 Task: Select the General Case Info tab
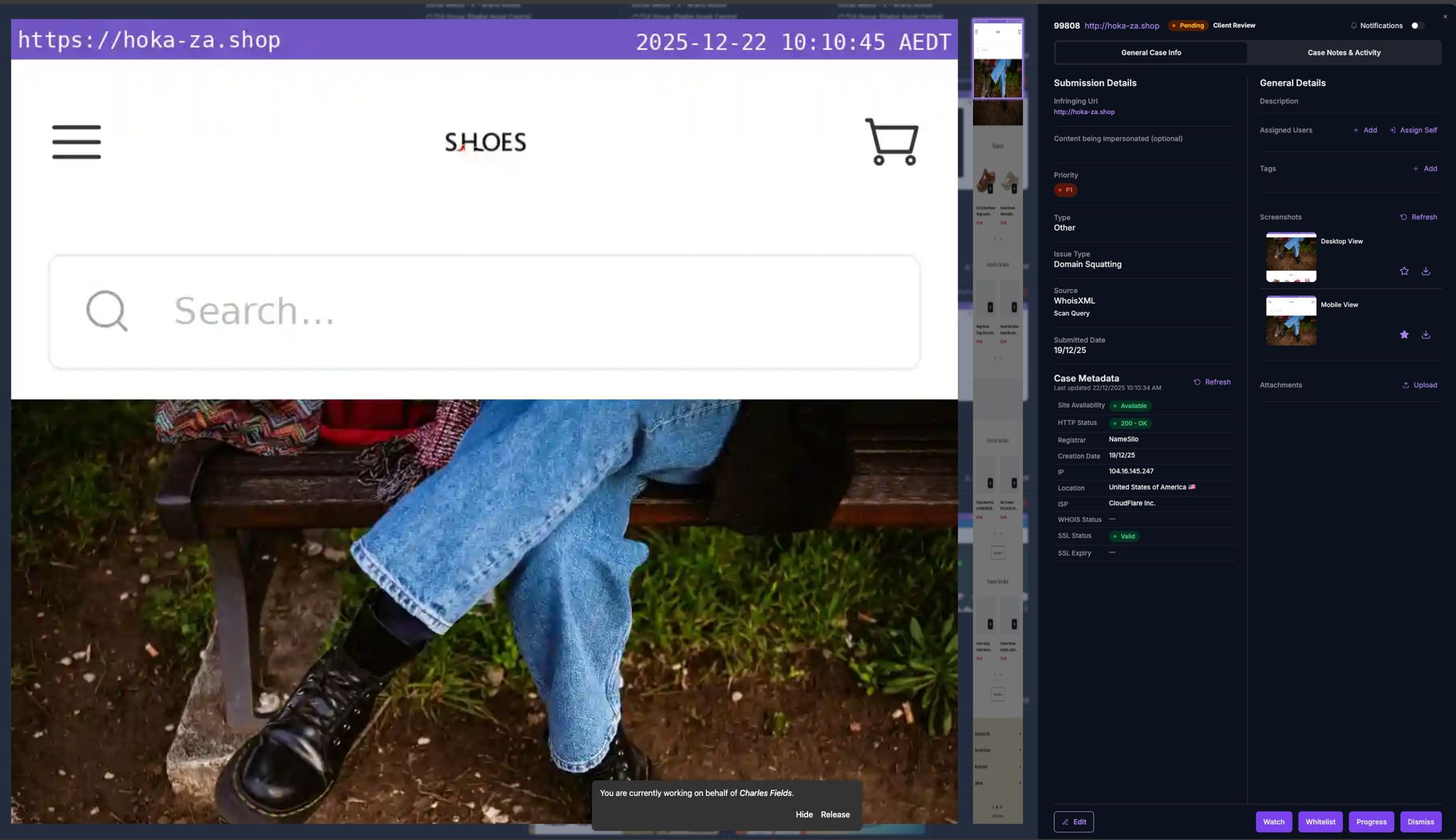pos(1151,53)
